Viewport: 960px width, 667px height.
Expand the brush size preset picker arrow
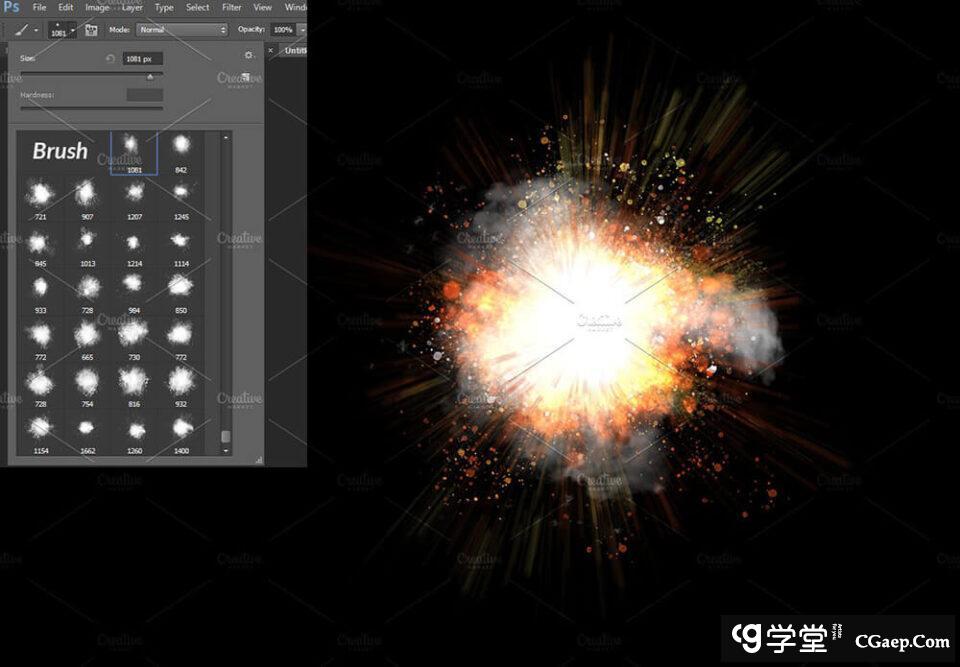click(x=73, y=30)
